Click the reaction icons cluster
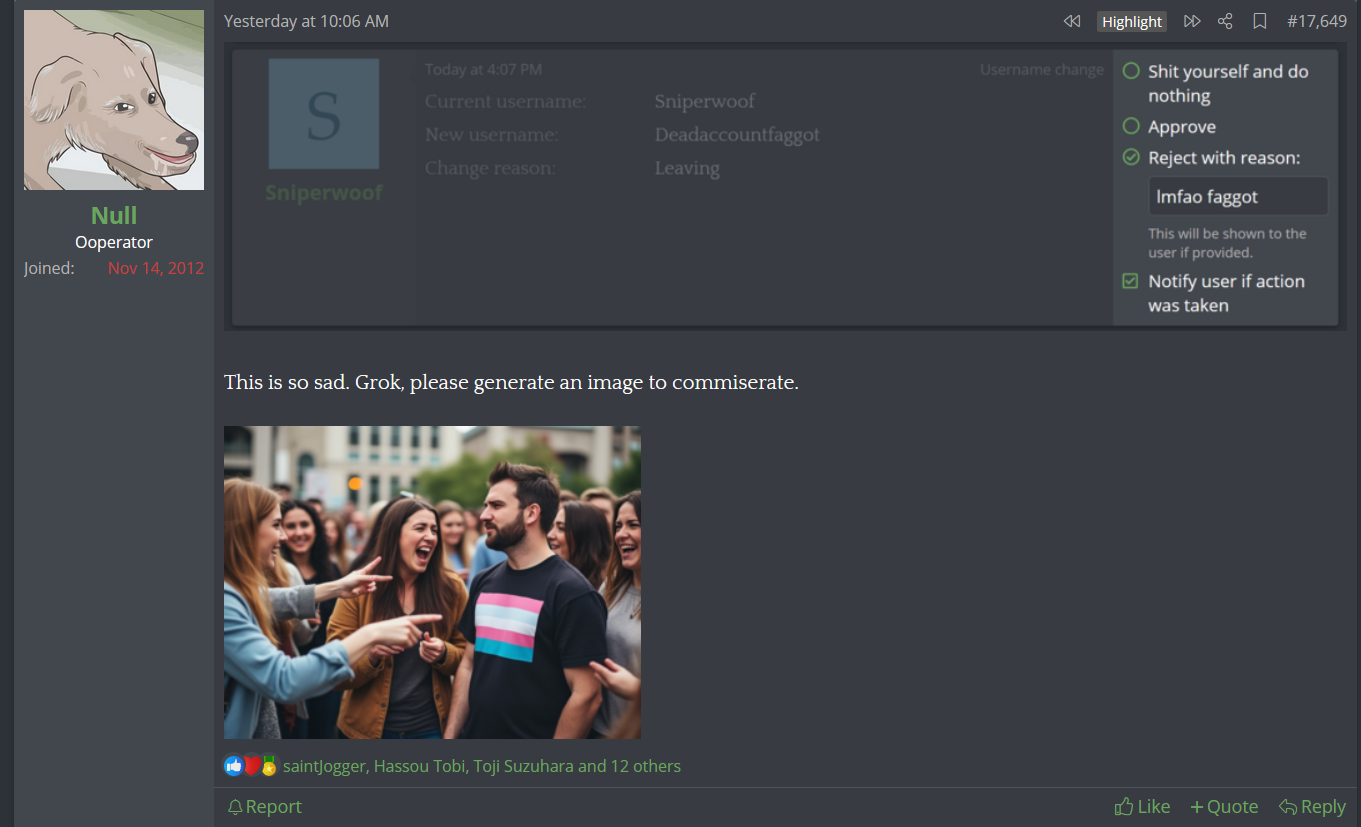 (250, 766)
